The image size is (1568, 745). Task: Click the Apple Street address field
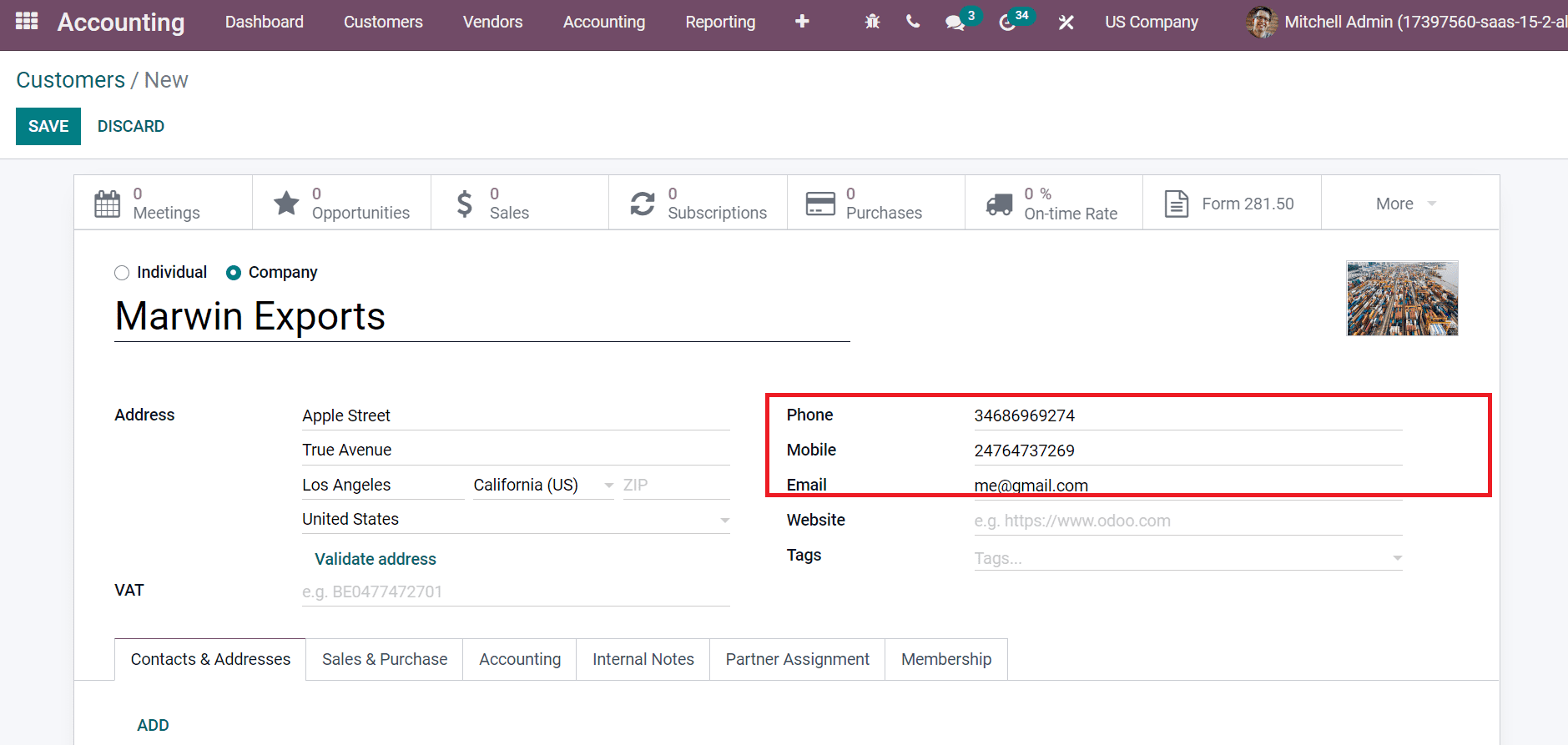(x=516, y=415)
